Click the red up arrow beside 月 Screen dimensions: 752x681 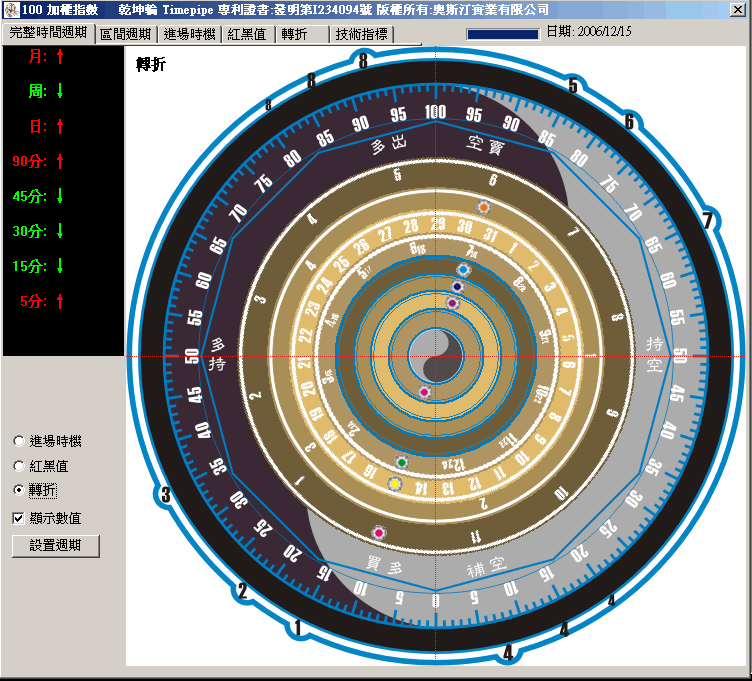60,57
